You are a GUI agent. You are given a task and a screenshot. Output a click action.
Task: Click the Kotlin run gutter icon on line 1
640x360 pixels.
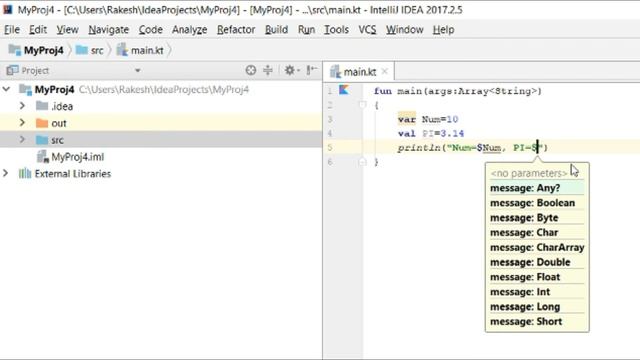[344, 90]
